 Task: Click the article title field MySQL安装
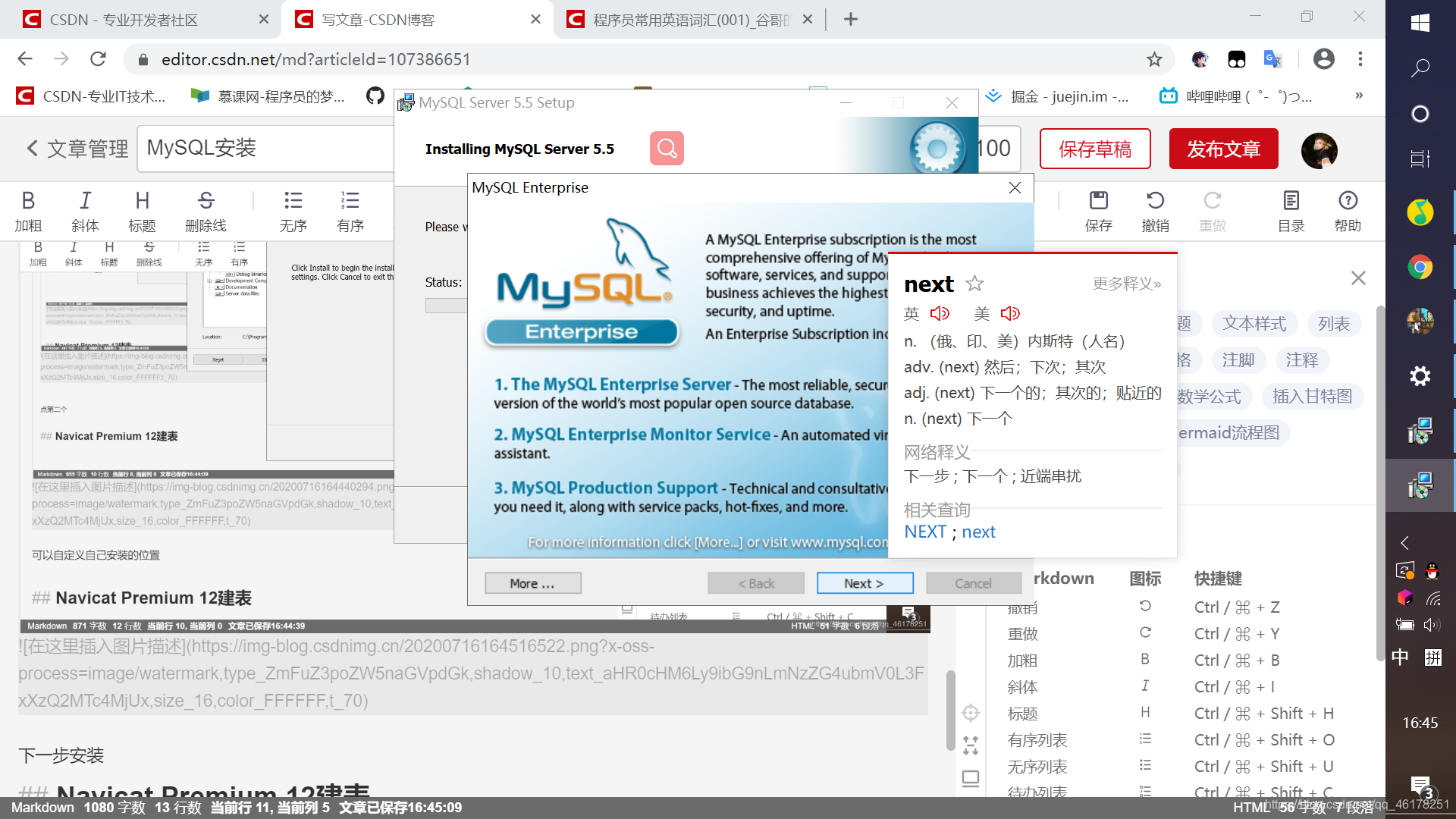point(265,149)
